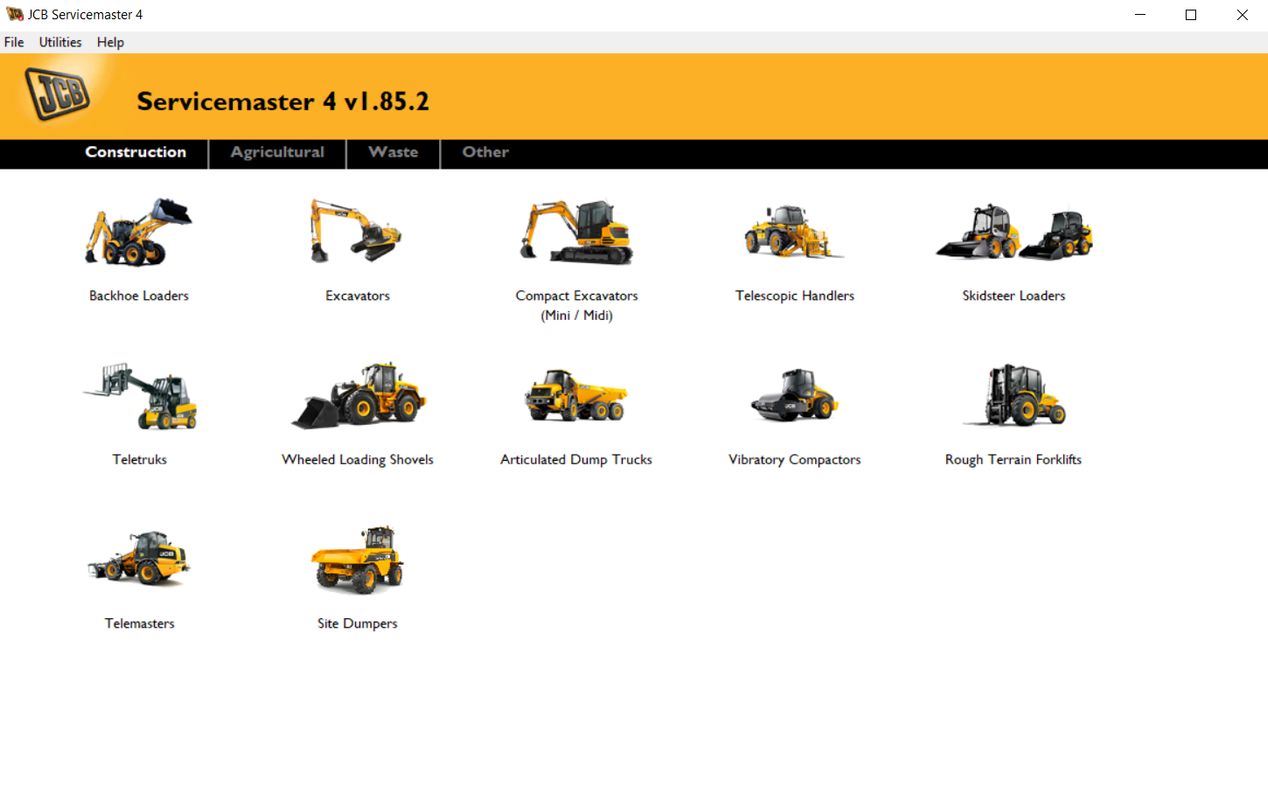Open the Vibratory Compactors roller image

[795, 396]
